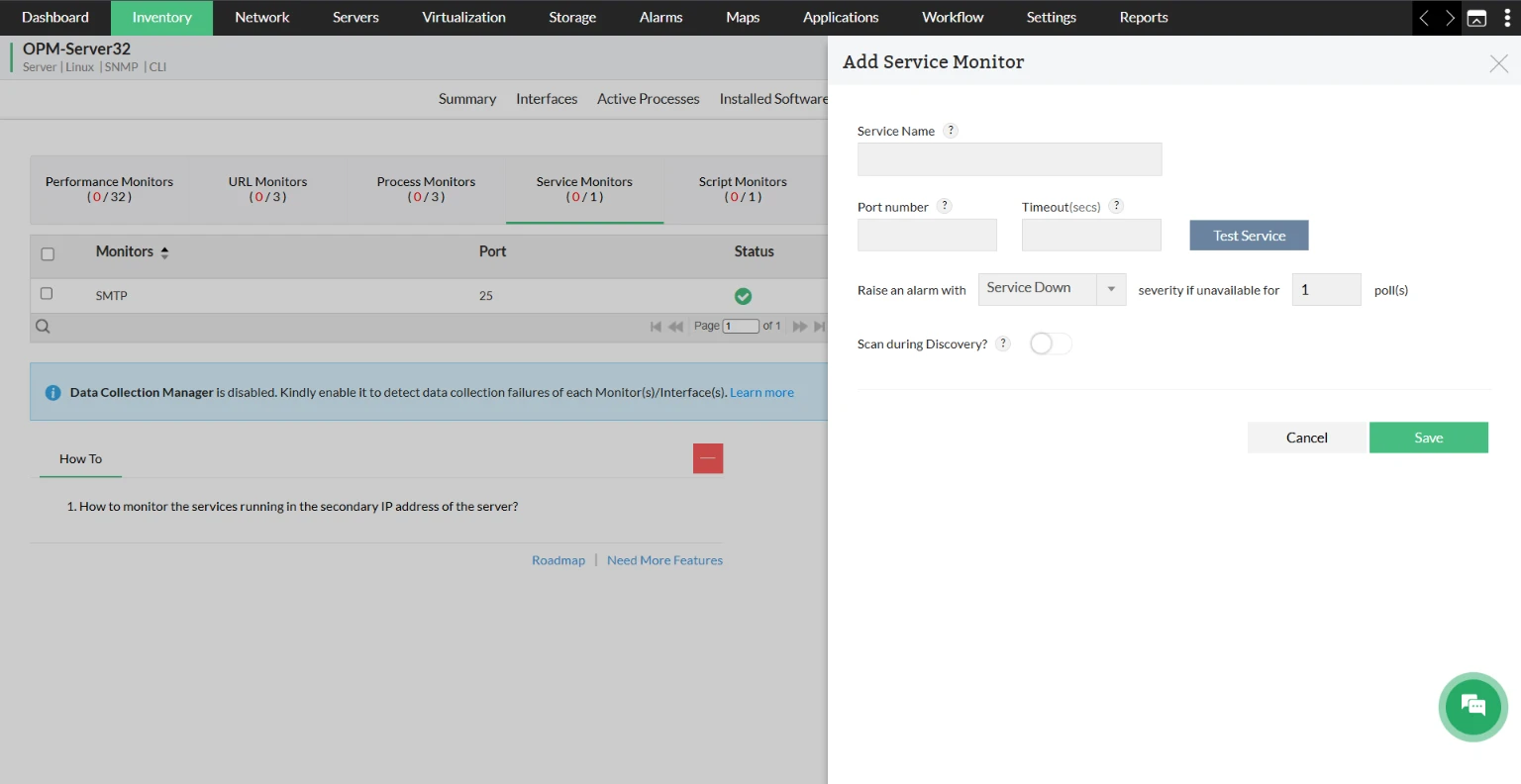Select the How To tab
The height and width of the screenshot is (784, 1521).
[x=80, y=459]
